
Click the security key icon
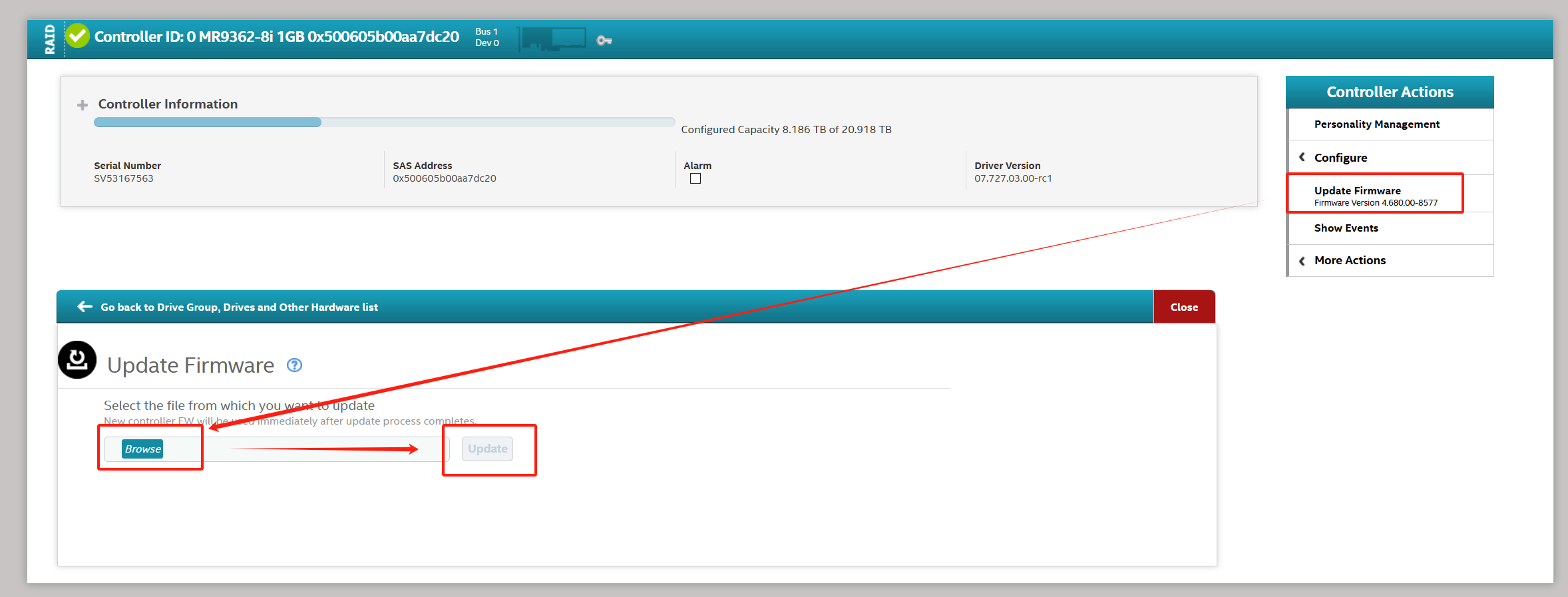604,41
